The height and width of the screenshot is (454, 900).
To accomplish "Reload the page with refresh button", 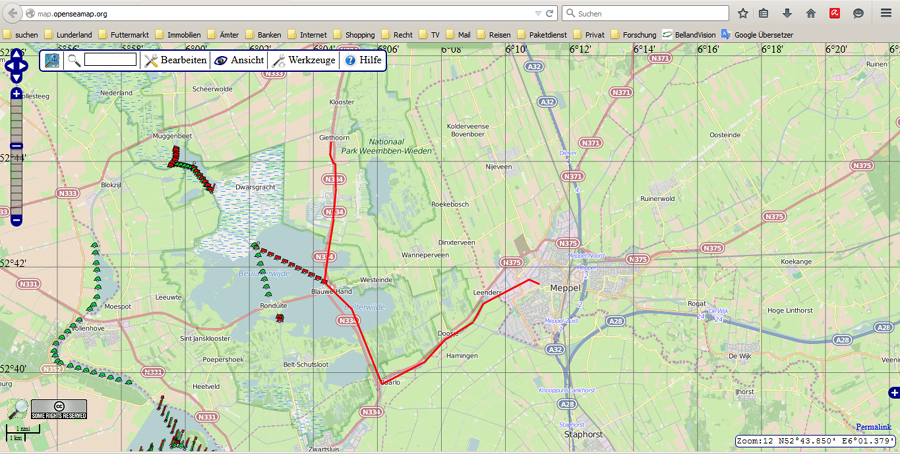I will (x=550, y=14).
